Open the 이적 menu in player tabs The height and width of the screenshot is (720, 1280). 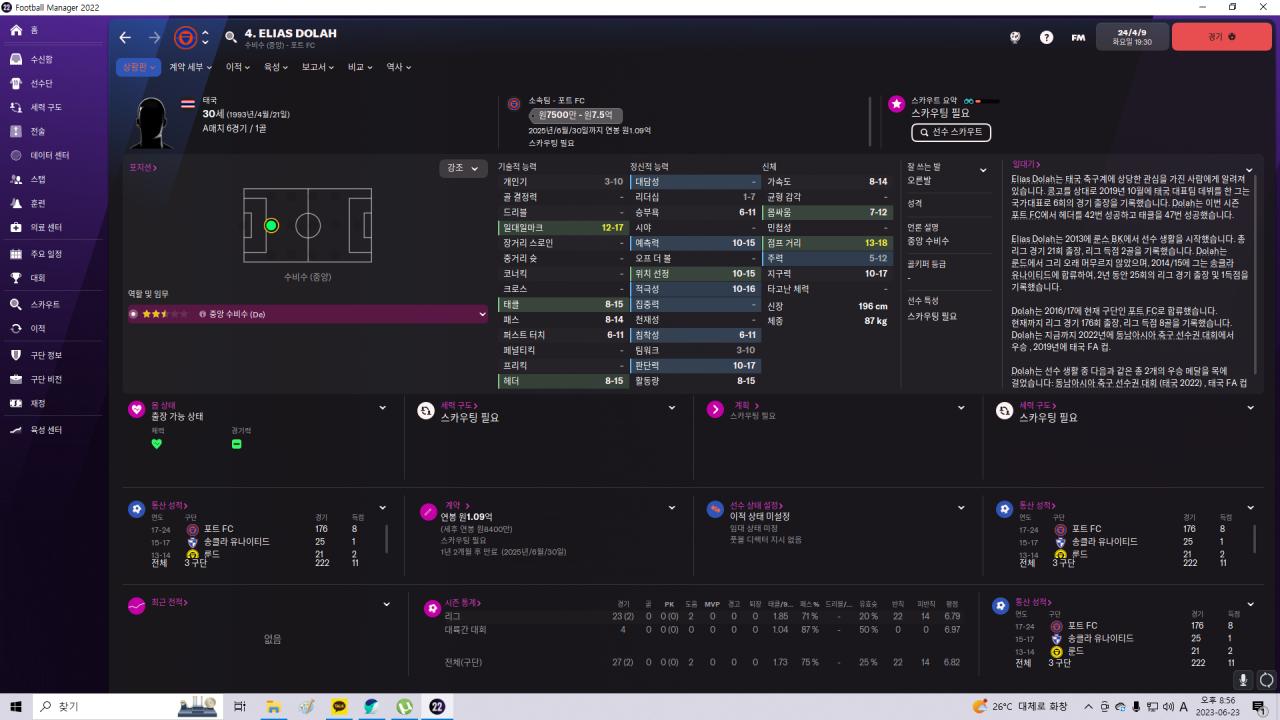click(240, 67)
